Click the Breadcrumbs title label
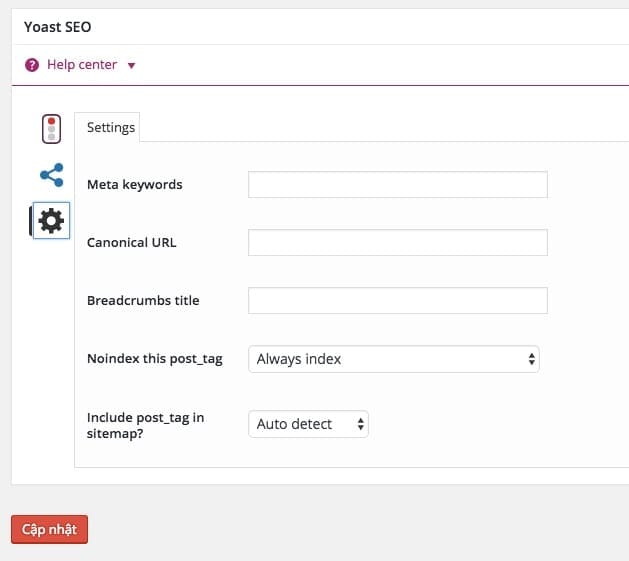This screenshot has width=629, height=561. (143, 301)
